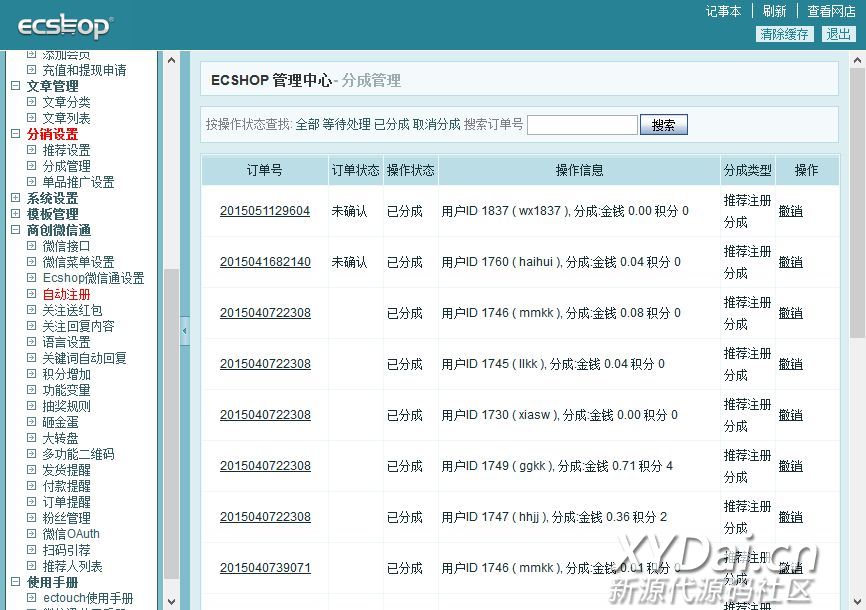
Task: Open order 2015041682140
Action: click(265, 262)
